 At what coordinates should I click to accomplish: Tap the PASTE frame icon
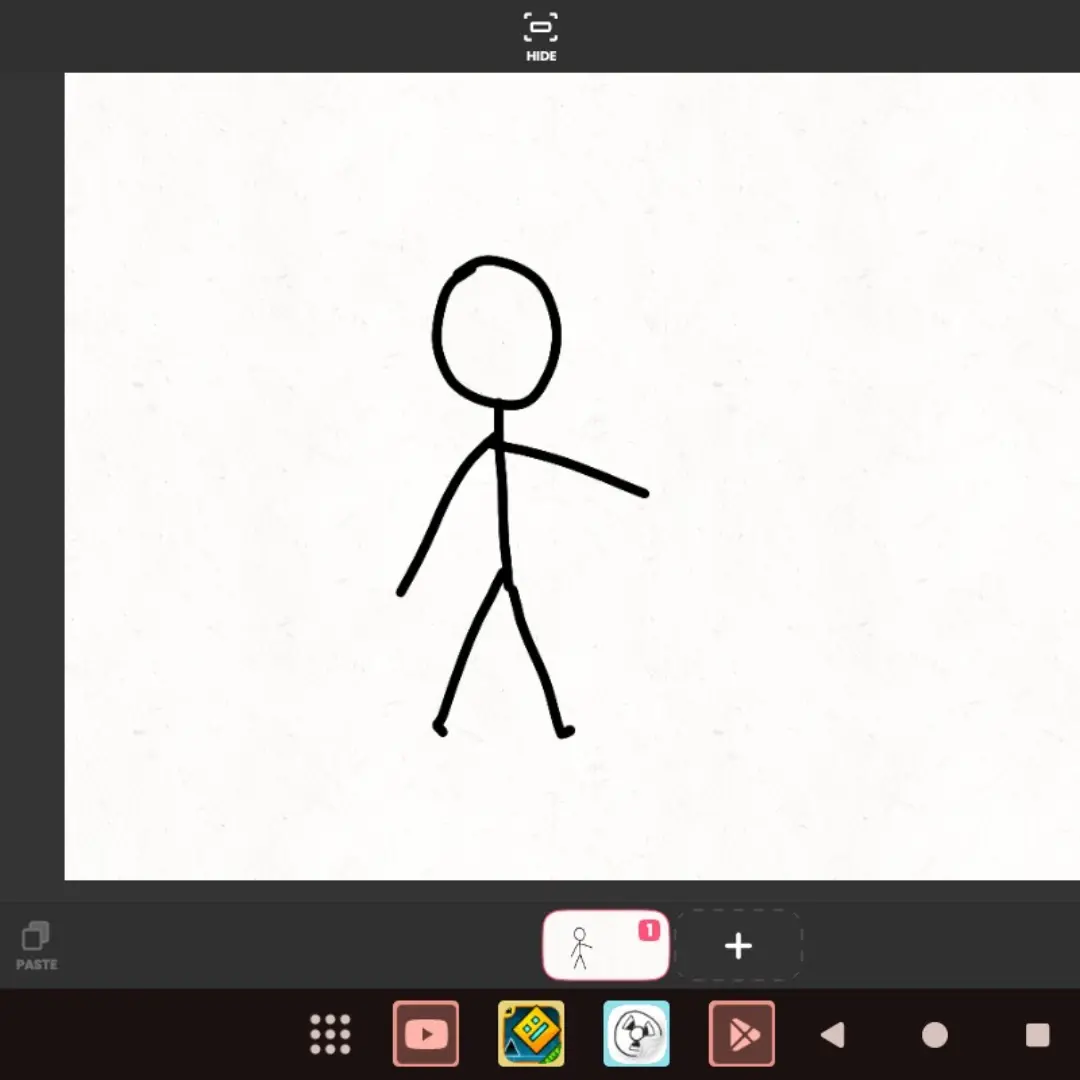click(36, 946)
